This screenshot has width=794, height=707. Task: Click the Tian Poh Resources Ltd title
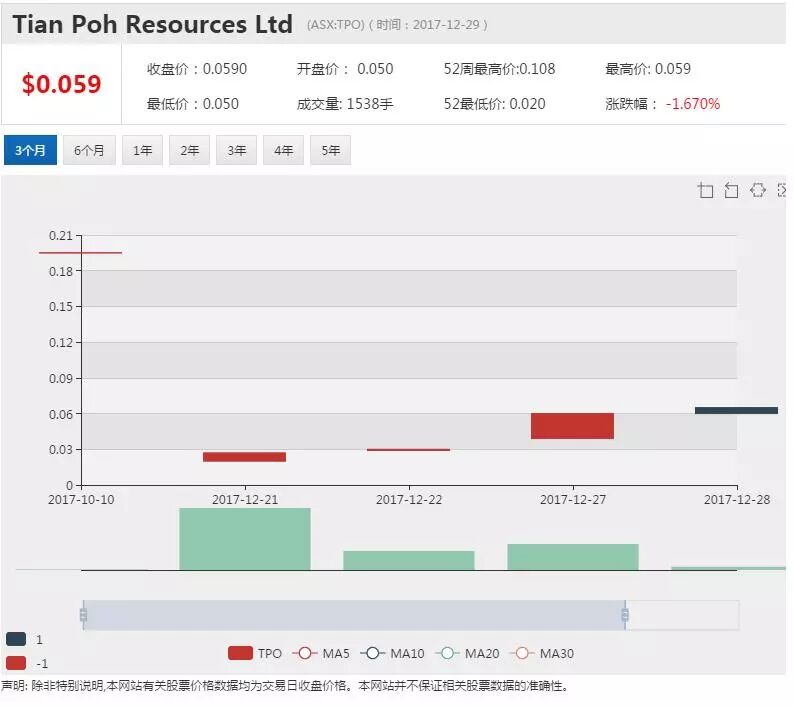point(152,24)
